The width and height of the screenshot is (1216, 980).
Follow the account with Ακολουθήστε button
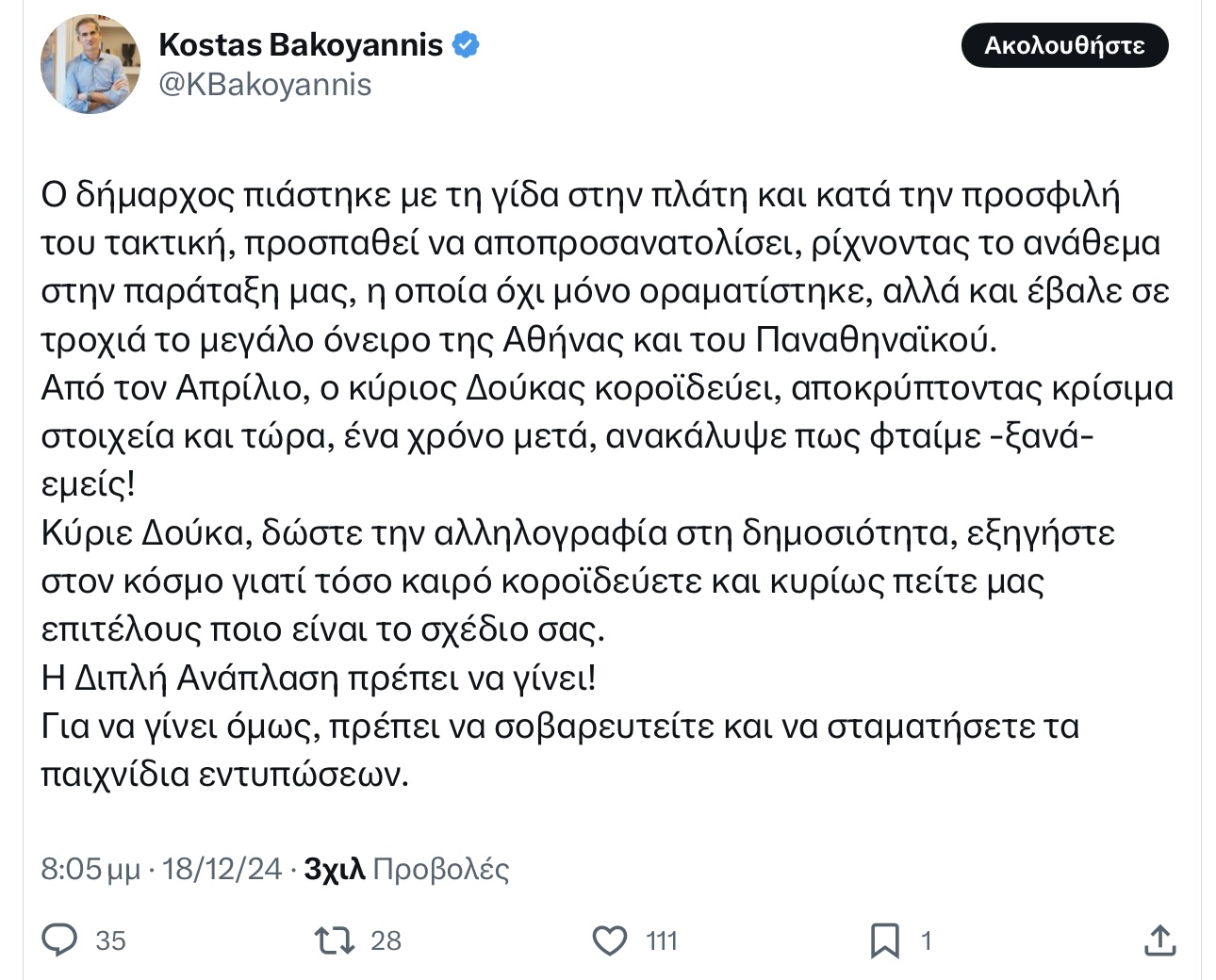1064,45
